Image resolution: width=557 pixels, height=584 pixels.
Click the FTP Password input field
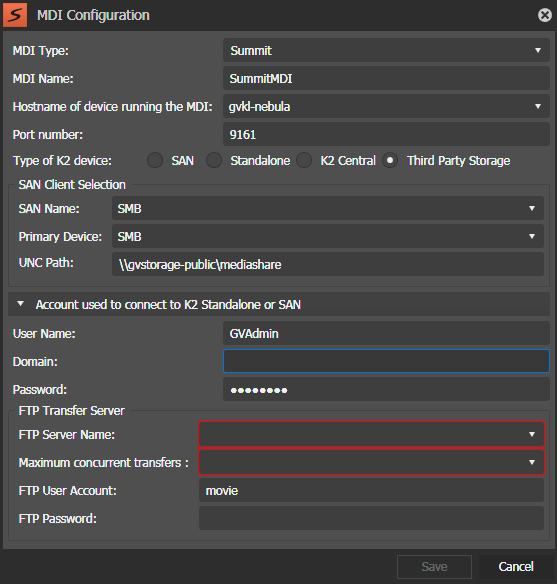(x=371, y=518)
